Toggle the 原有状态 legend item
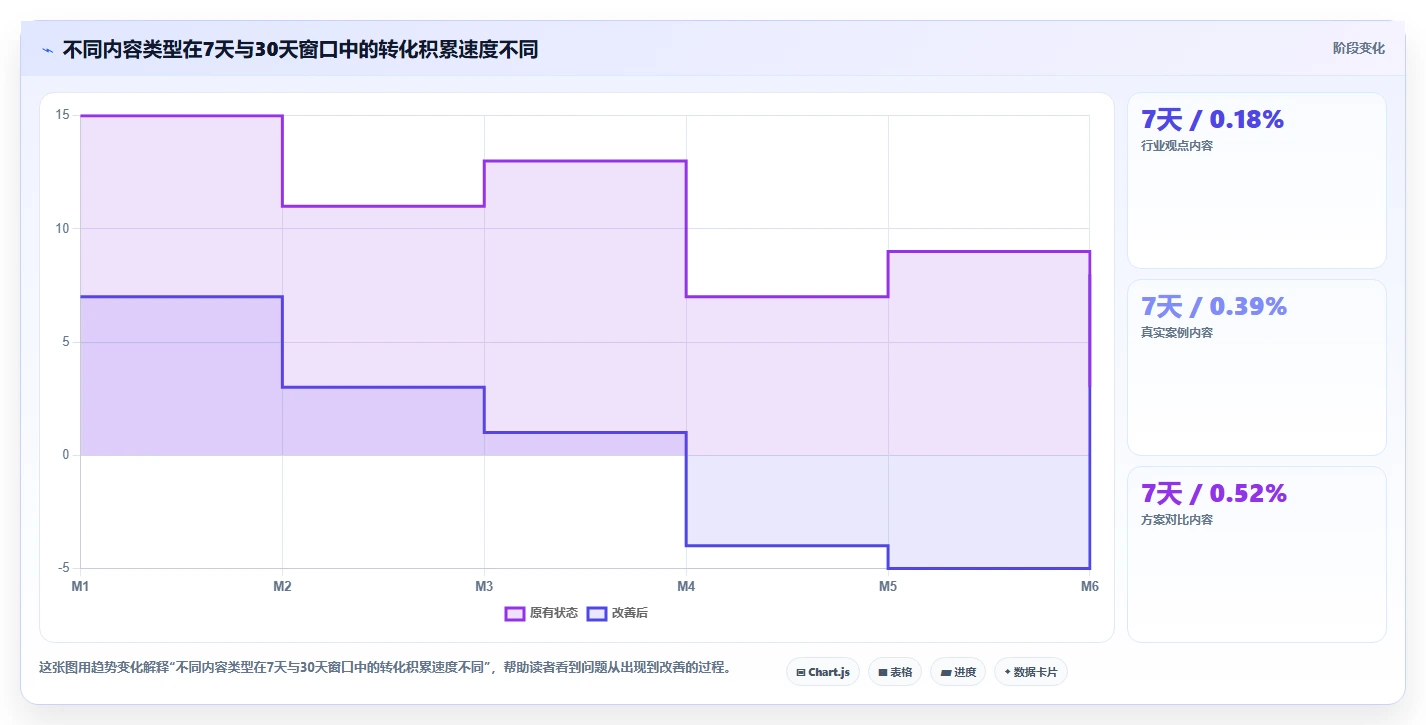This screenshot has height=725, width=1426. [541, 613]
